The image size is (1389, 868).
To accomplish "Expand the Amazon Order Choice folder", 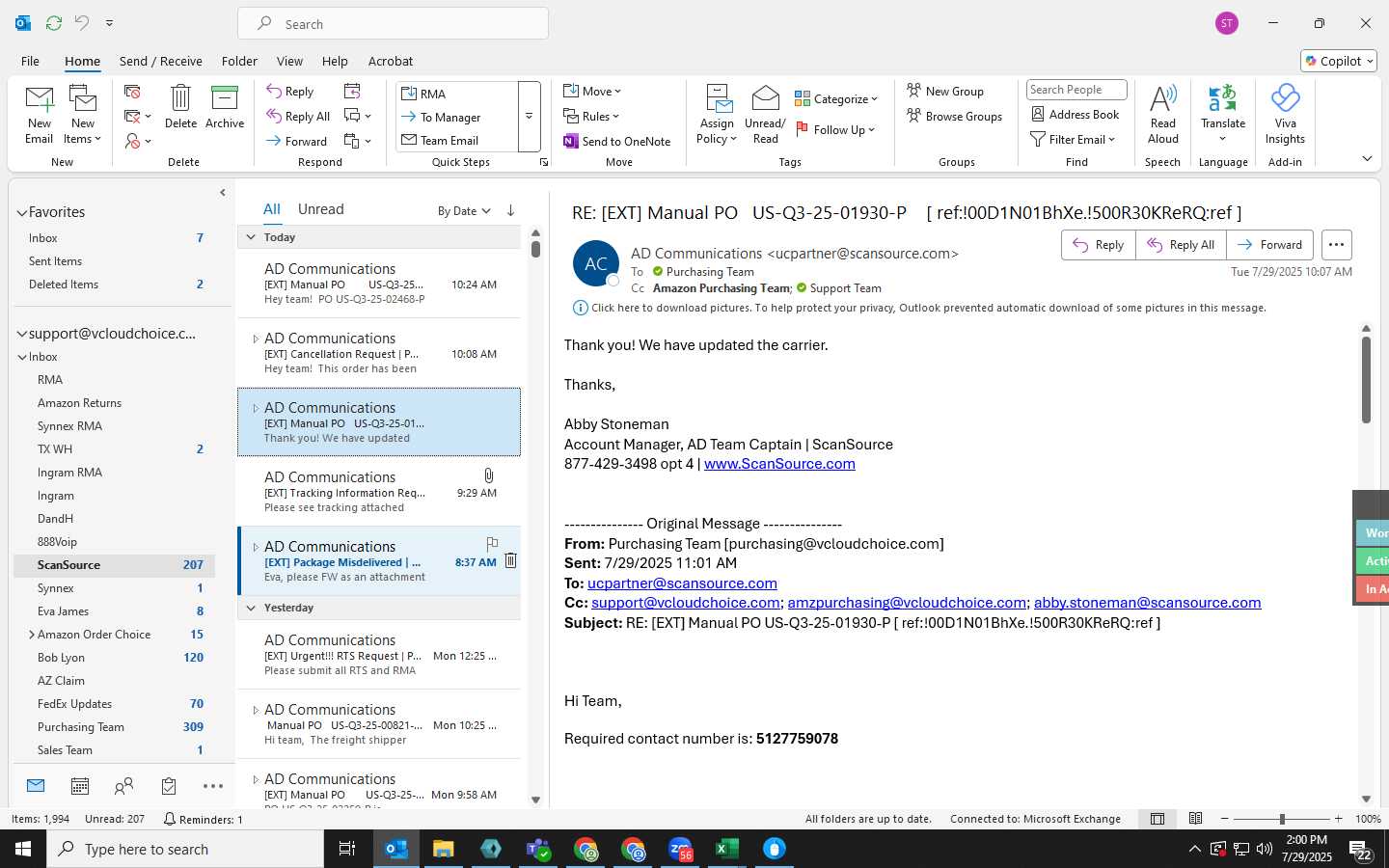I will coord(32,635).
